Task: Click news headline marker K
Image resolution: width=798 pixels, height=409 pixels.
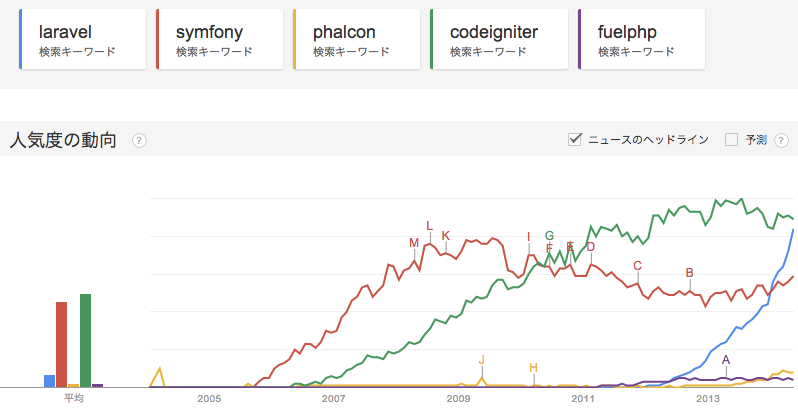Action: 445,236
